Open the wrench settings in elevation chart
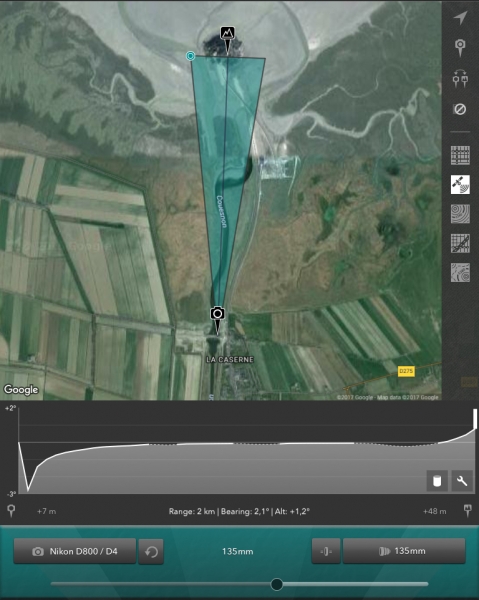The width and height of the screenshot is (479, 600). tap(462, 481)
